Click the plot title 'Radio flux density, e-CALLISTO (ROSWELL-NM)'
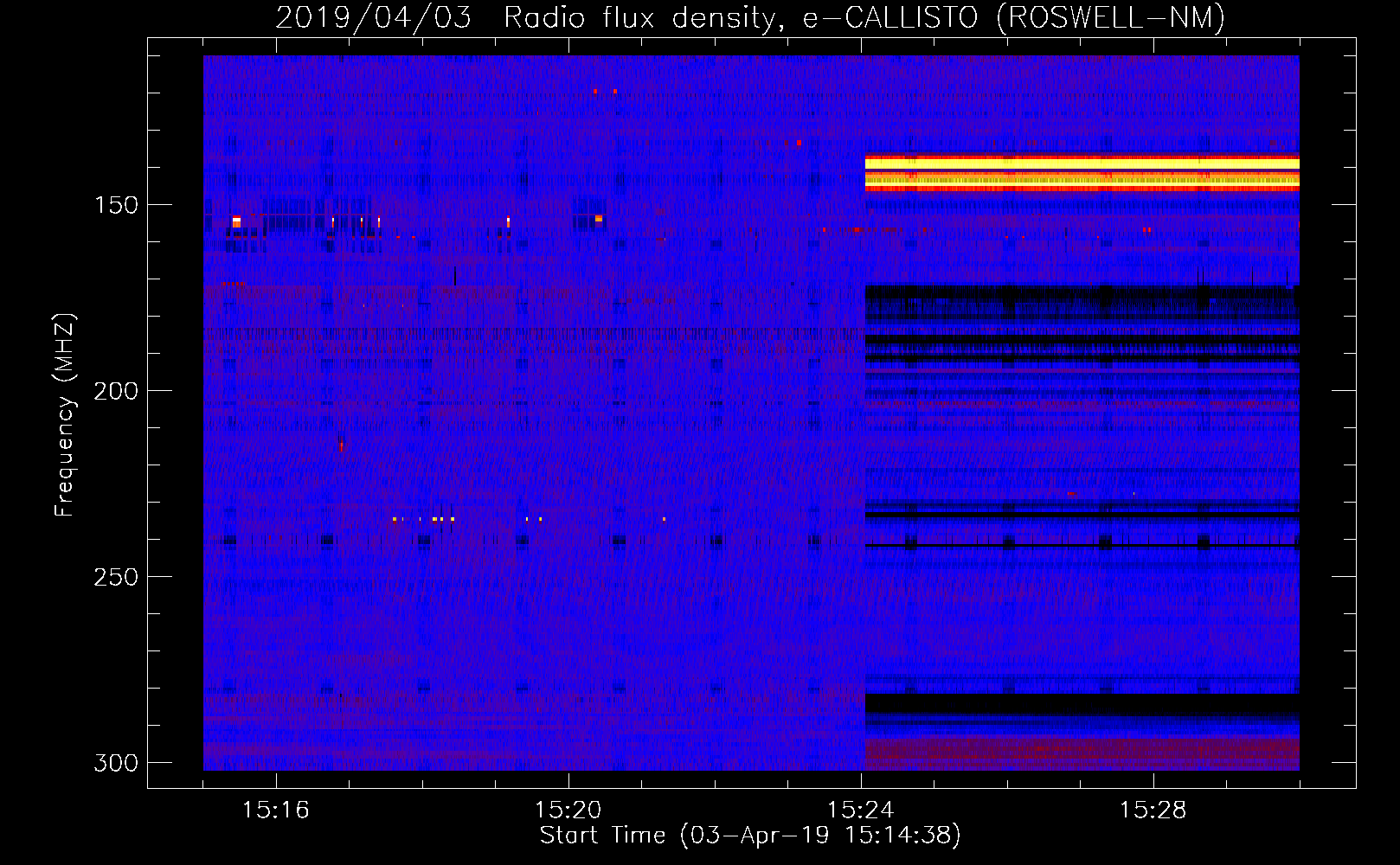Screen dimensions: 1400x865 [864, 17]
